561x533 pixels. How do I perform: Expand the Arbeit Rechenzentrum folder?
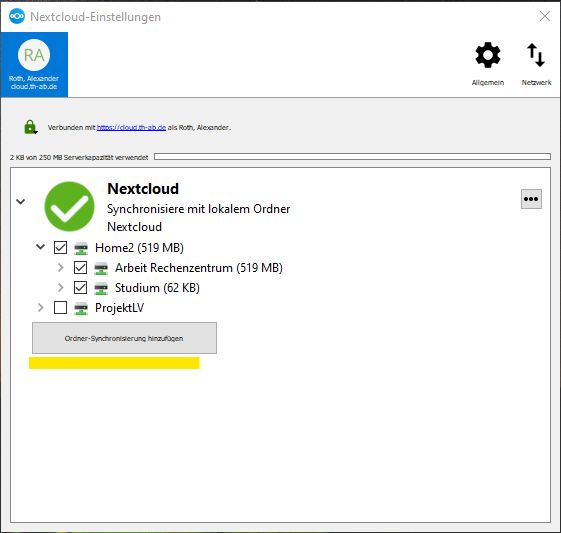click(x=60, y=268)
